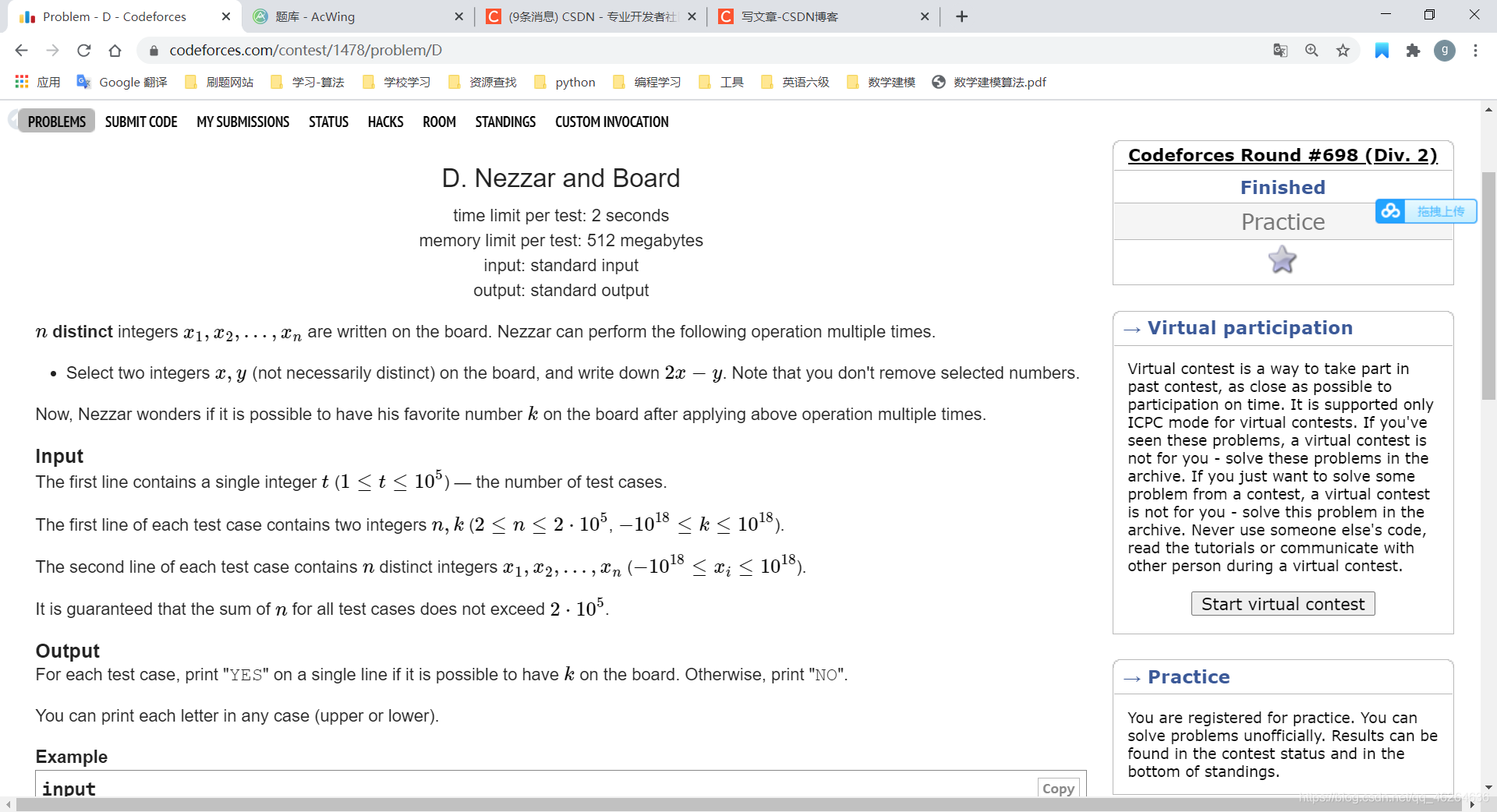
Task: Go to MY SUBMISSIONS
Action: pyautogui.click(x=242, y=122)
